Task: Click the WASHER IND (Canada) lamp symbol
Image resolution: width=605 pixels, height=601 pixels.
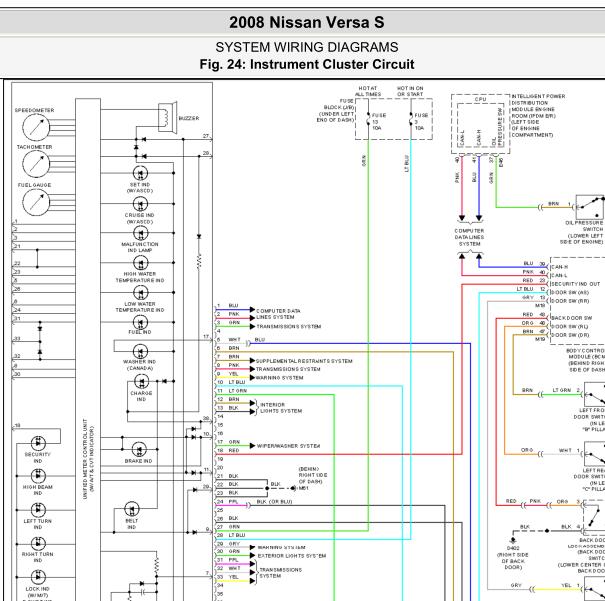Action: [x=140, y=351]
